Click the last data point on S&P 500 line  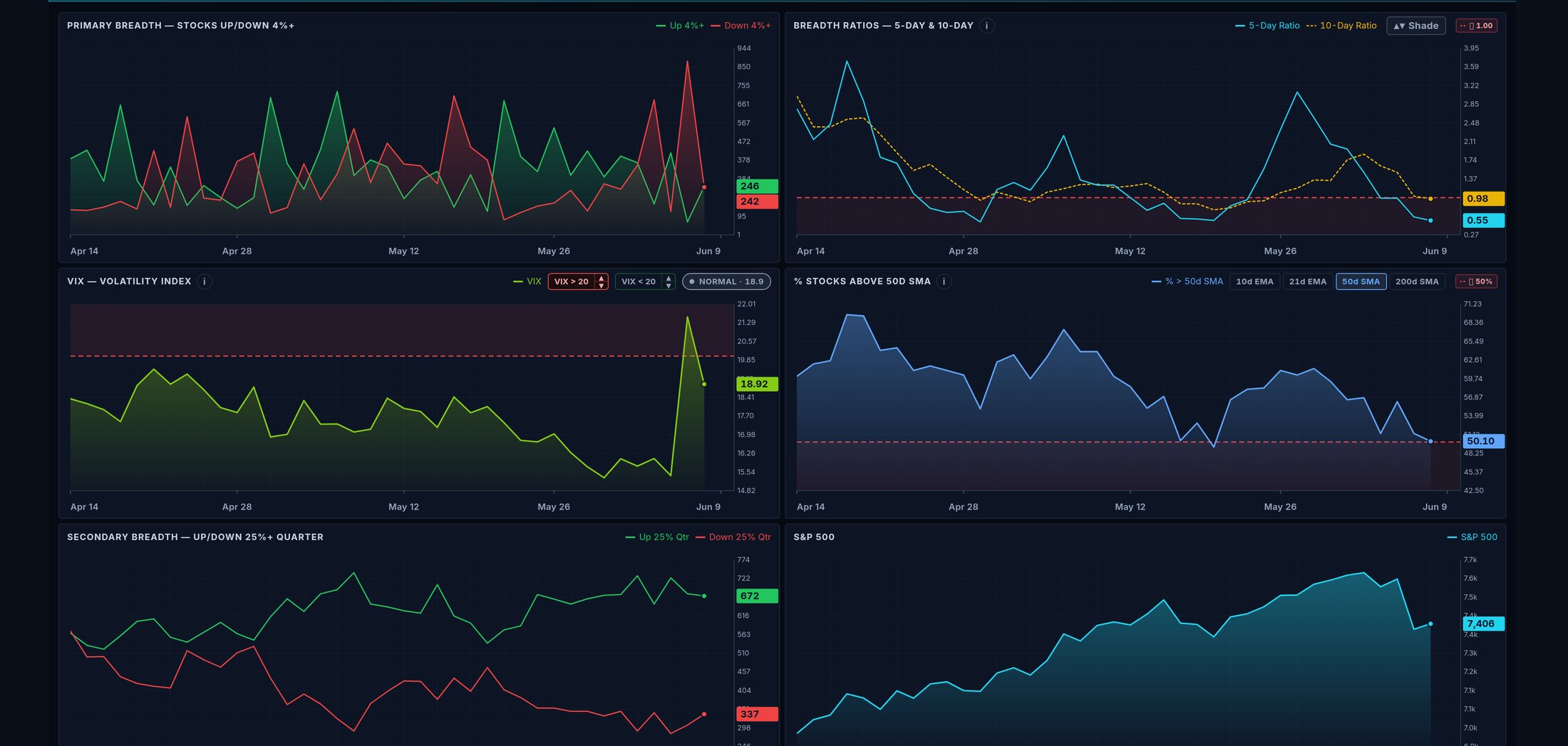pyautogui.click(x=1430, y=623)
